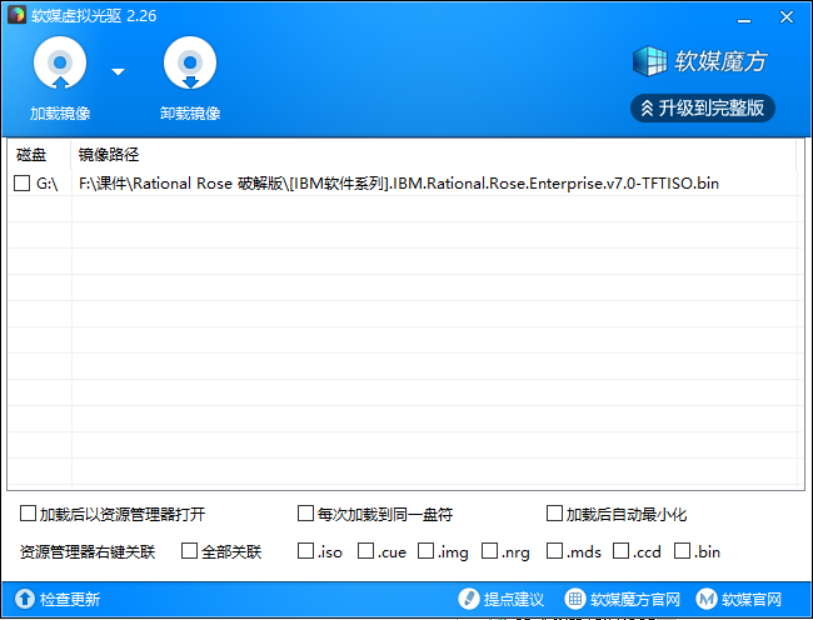
Task: Open the 软媒魔方官网 link
Action: (x=635, y=599)
